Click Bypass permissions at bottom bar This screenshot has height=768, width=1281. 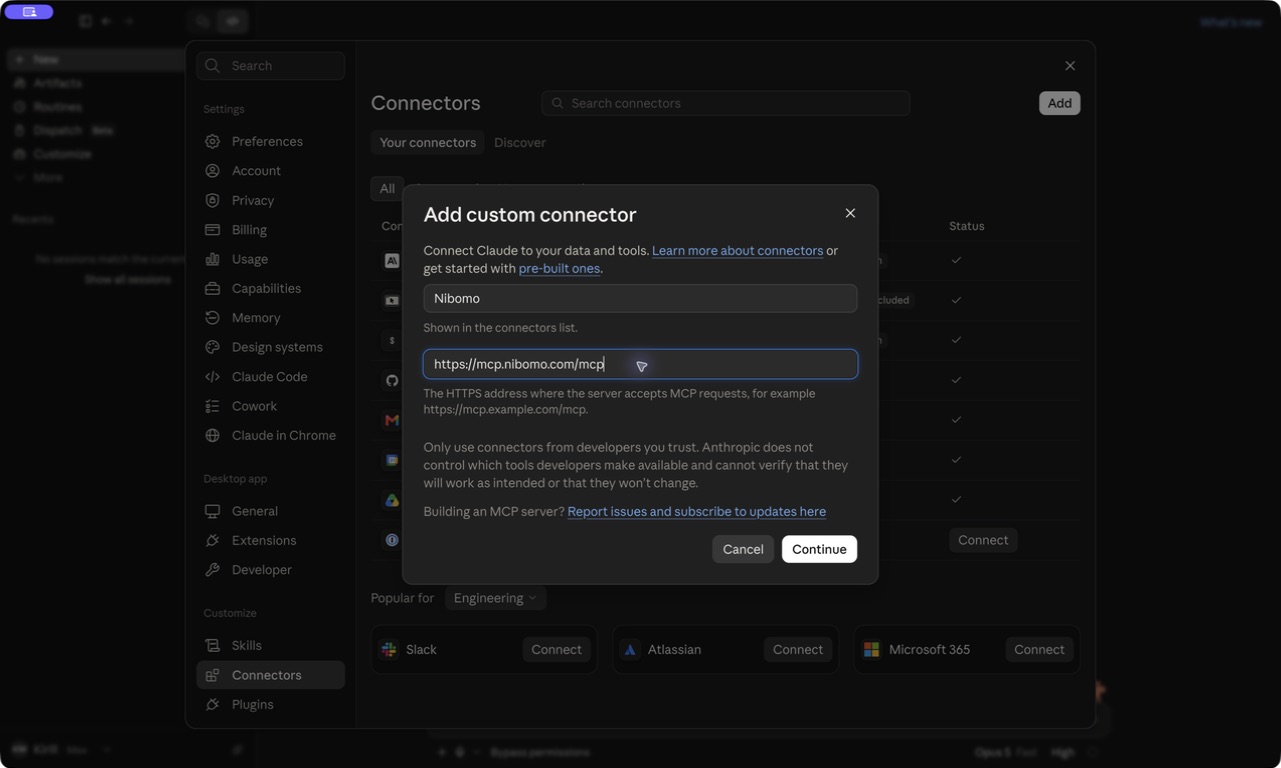540,752
